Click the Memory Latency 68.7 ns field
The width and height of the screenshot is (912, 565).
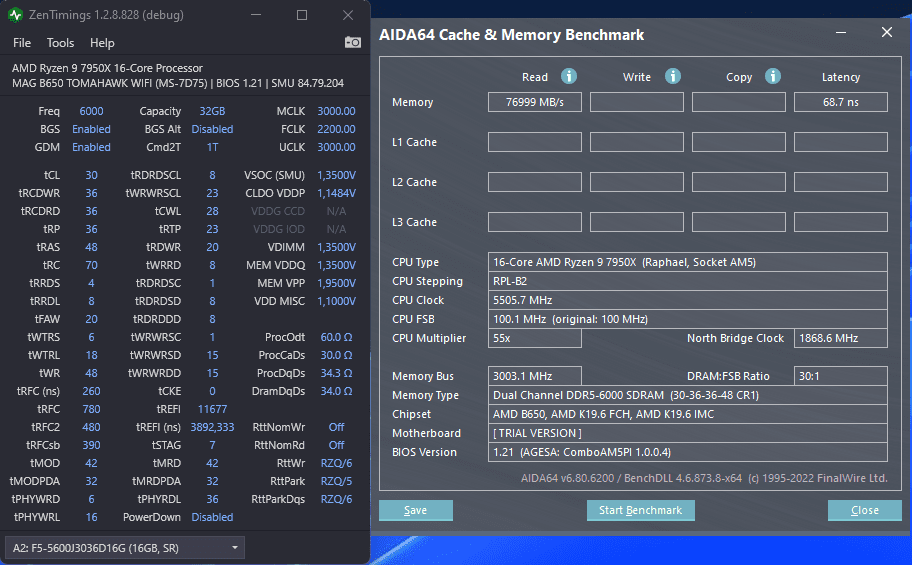pyautogui.click(x=840, y=102)
